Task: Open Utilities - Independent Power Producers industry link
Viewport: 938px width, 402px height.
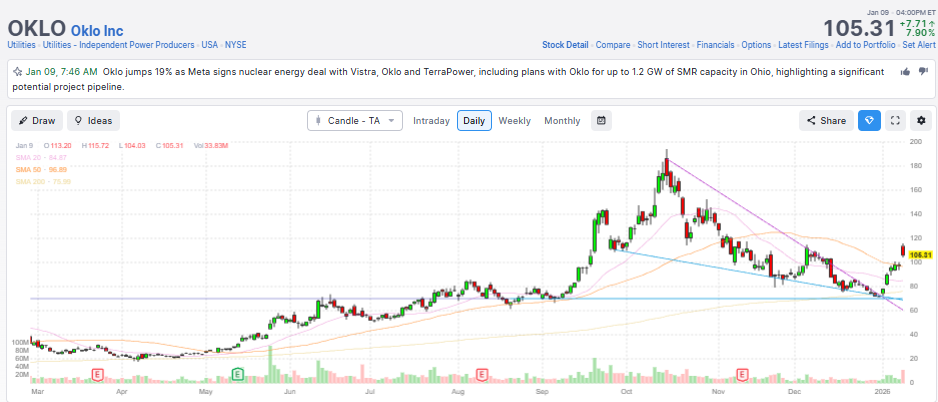Action: click(x=118, y=45)
